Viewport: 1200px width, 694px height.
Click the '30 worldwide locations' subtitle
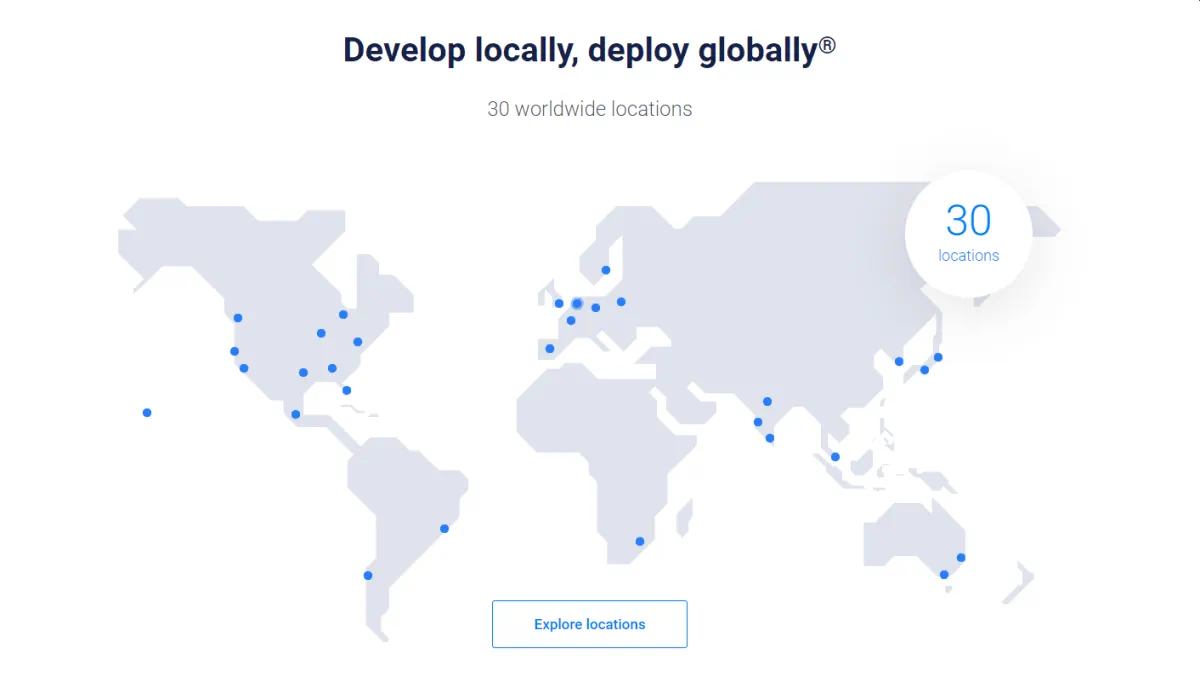coord(589,109)
